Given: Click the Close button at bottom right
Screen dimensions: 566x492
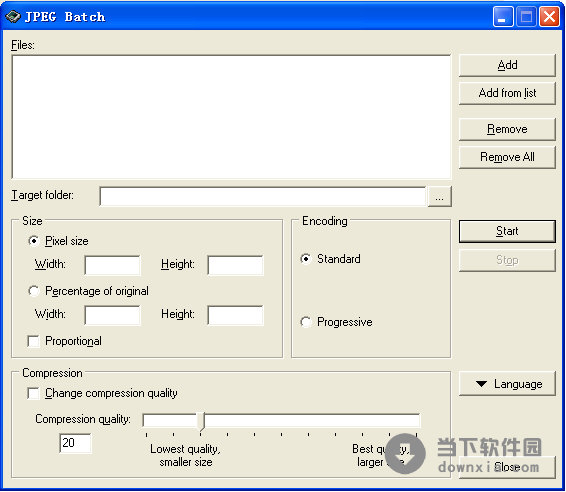Looking at the screenshot, I should point(507,467).
